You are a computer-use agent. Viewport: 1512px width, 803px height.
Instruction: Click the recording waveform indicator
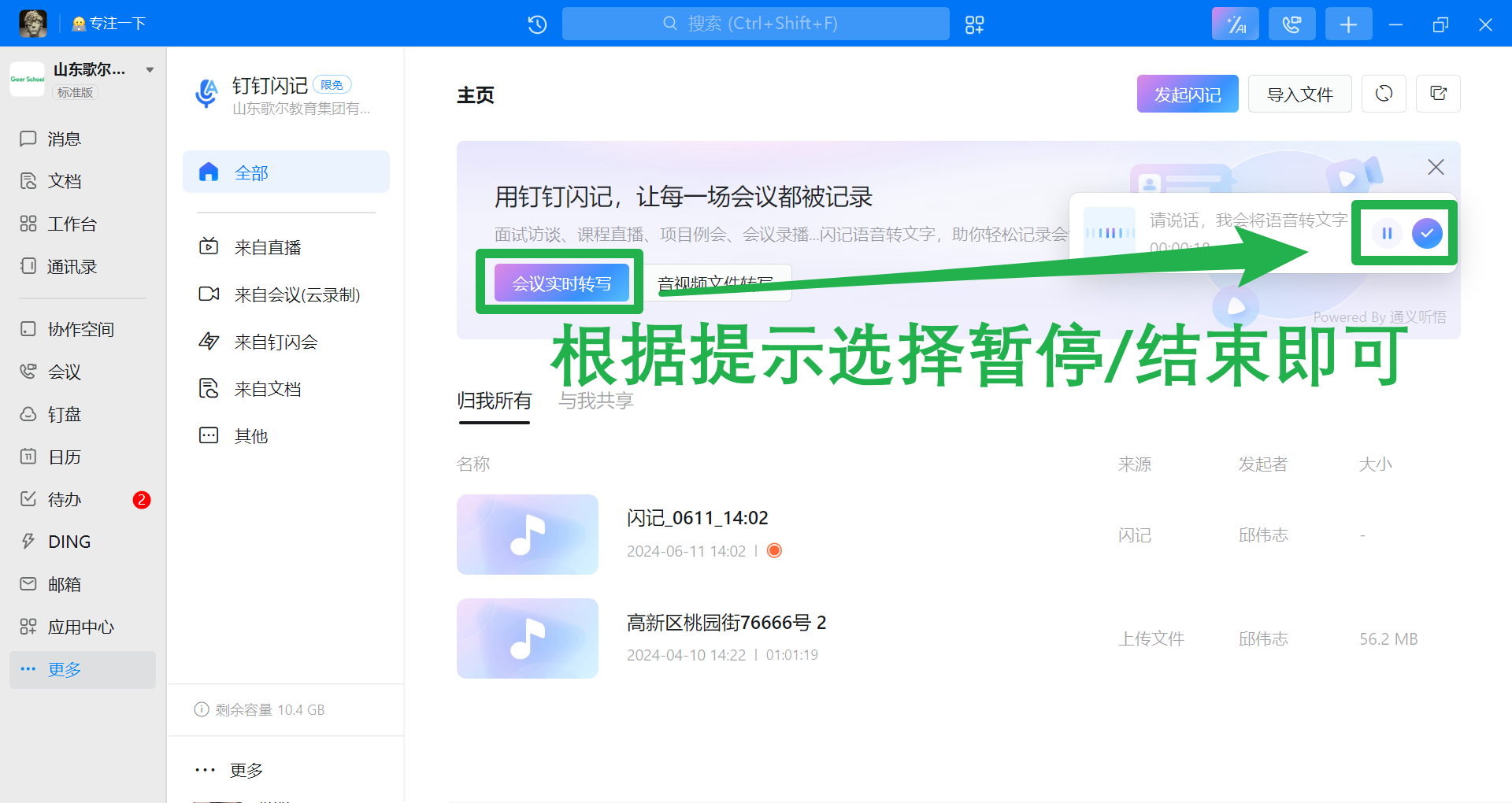[1110, 231]
